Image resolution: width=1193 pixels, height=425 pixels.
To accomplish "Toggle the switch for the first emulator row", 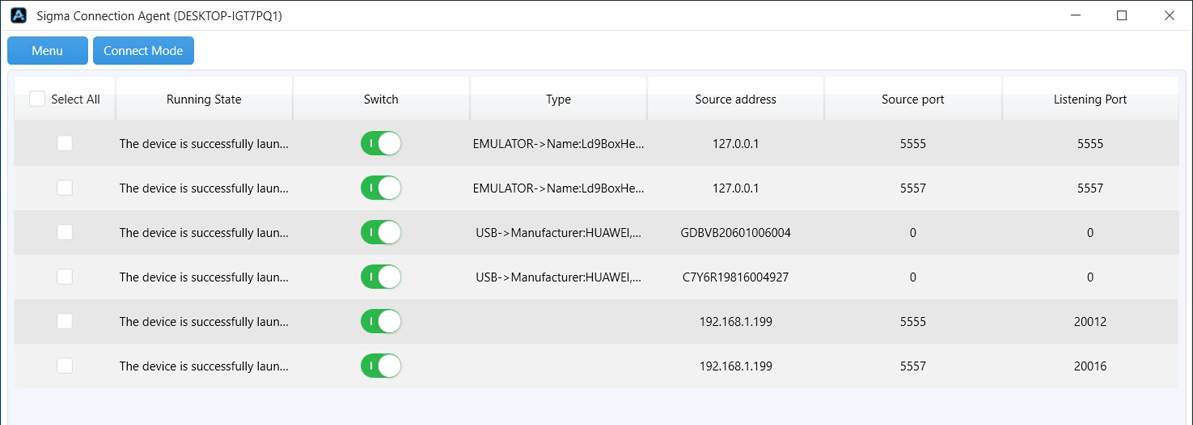I will 380,143.
